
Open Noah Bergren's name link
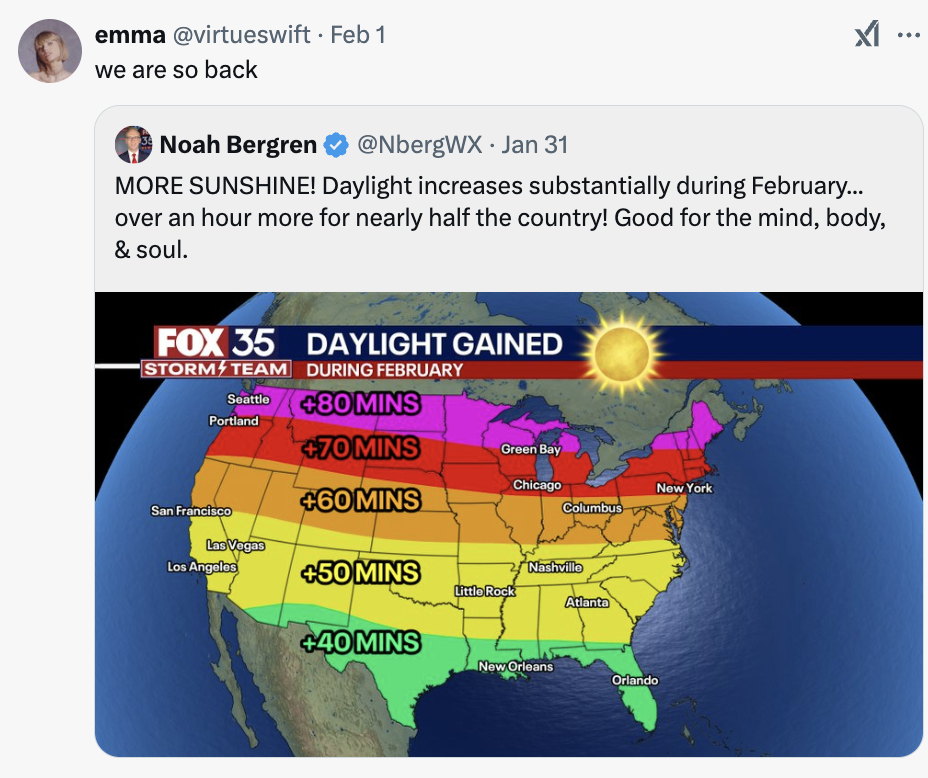coord(238,144)
